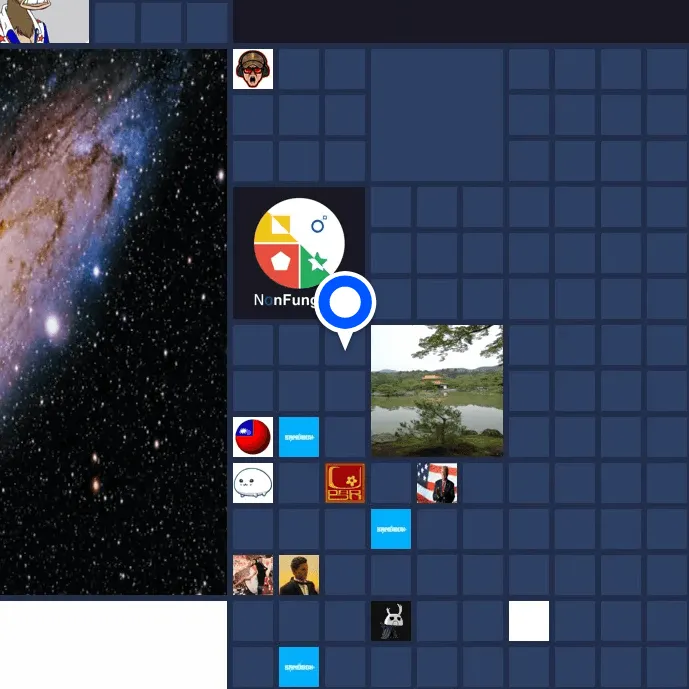The height and width of the screenshot is (689, 689).
Task: Open the tuxedo man on yellow tile
Action: click(299, 575)
